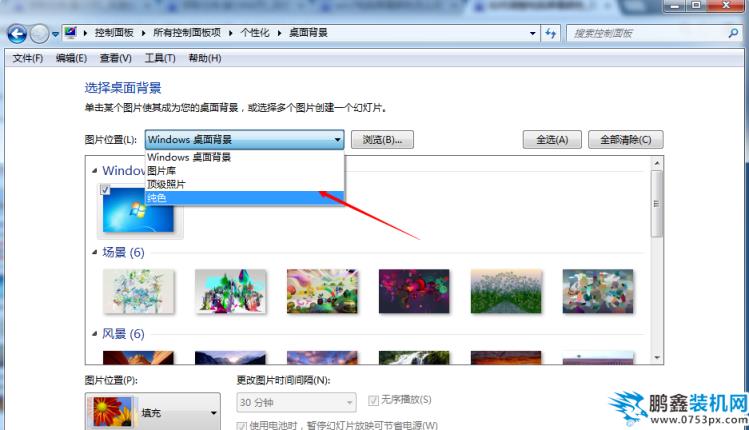Viewport: 749px width, 430px height.
Task: Expand the arrow after 个性化 breadcrumb
Action: tap(279, 33)
